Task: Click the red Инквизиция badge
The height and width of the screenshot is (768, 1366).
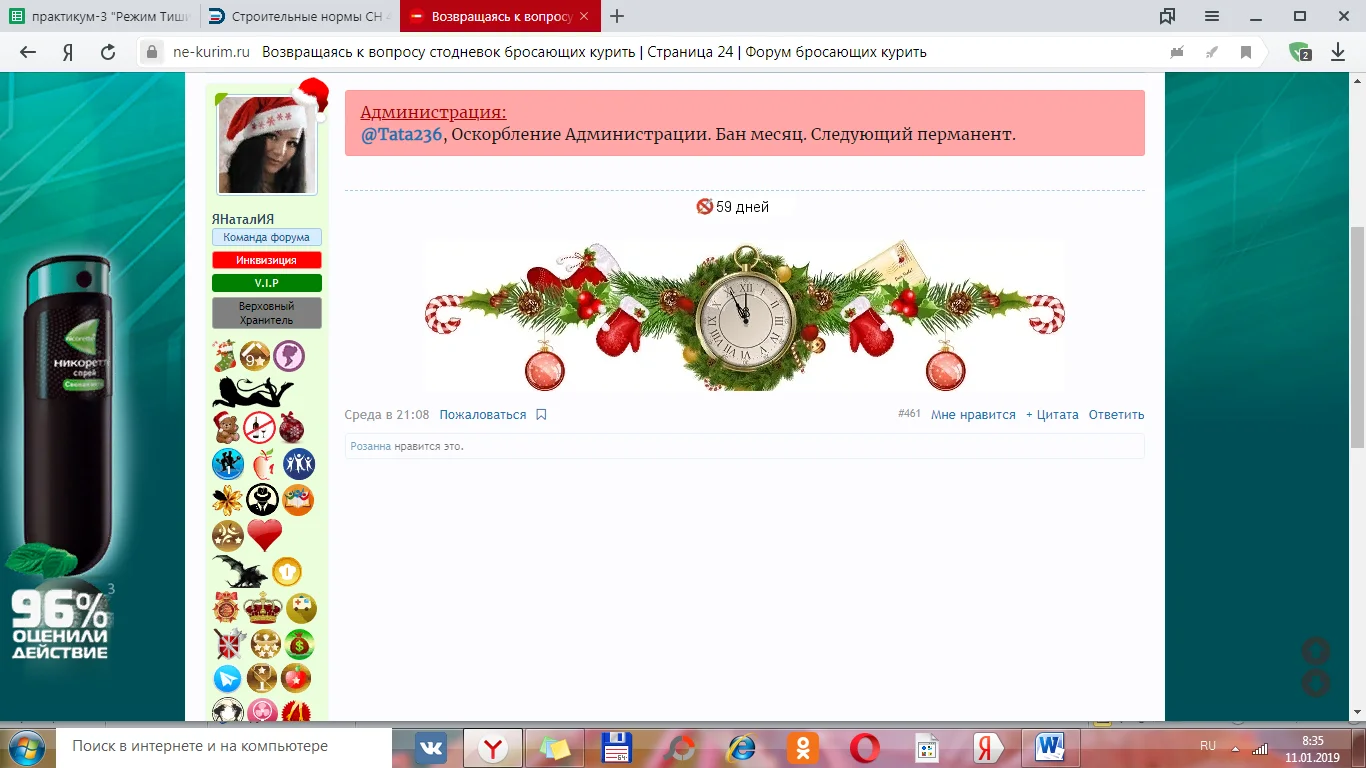Action: (x=267, y=260)
